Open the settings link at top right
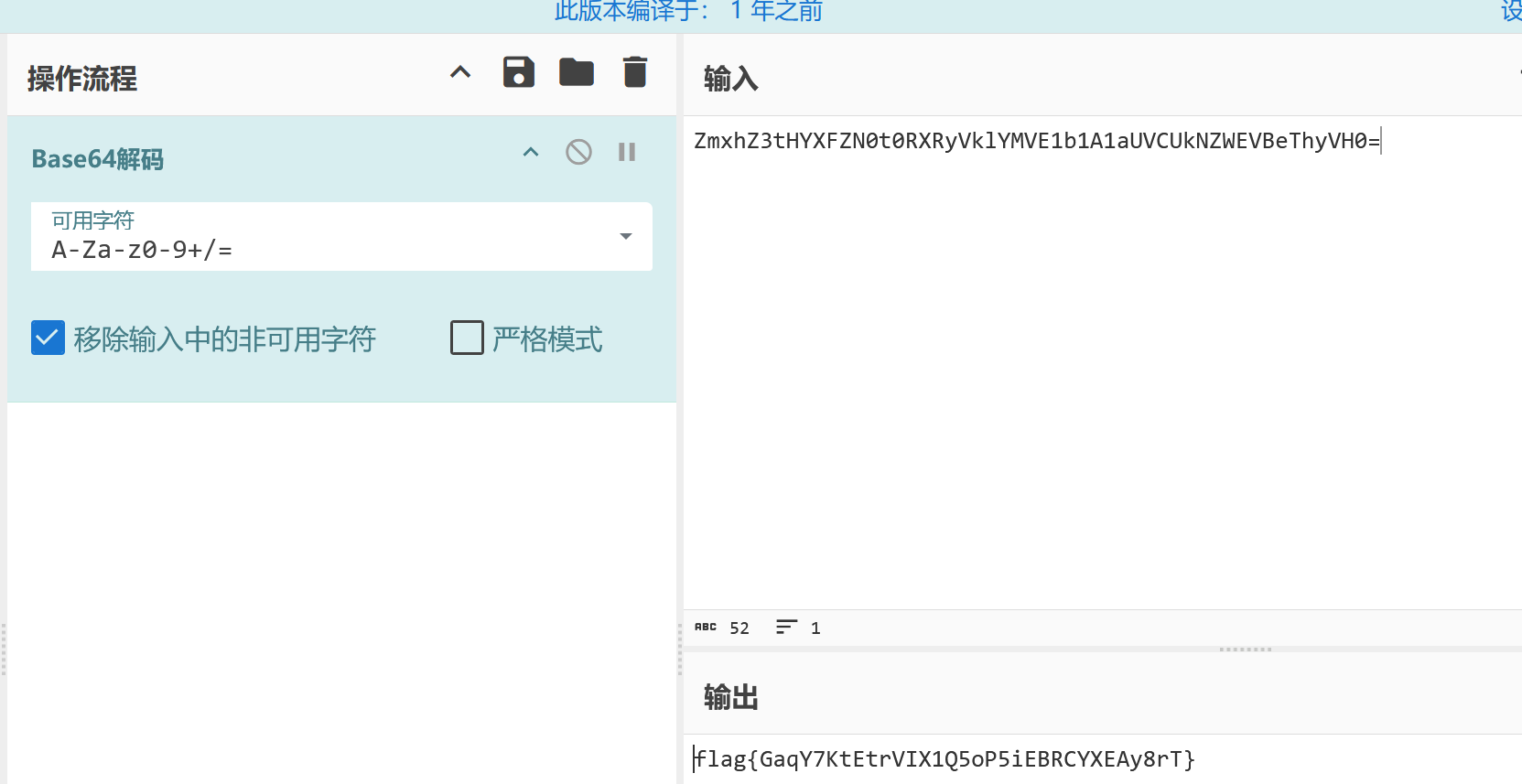The image size is (1522, 784). (x=1510, y=11)
